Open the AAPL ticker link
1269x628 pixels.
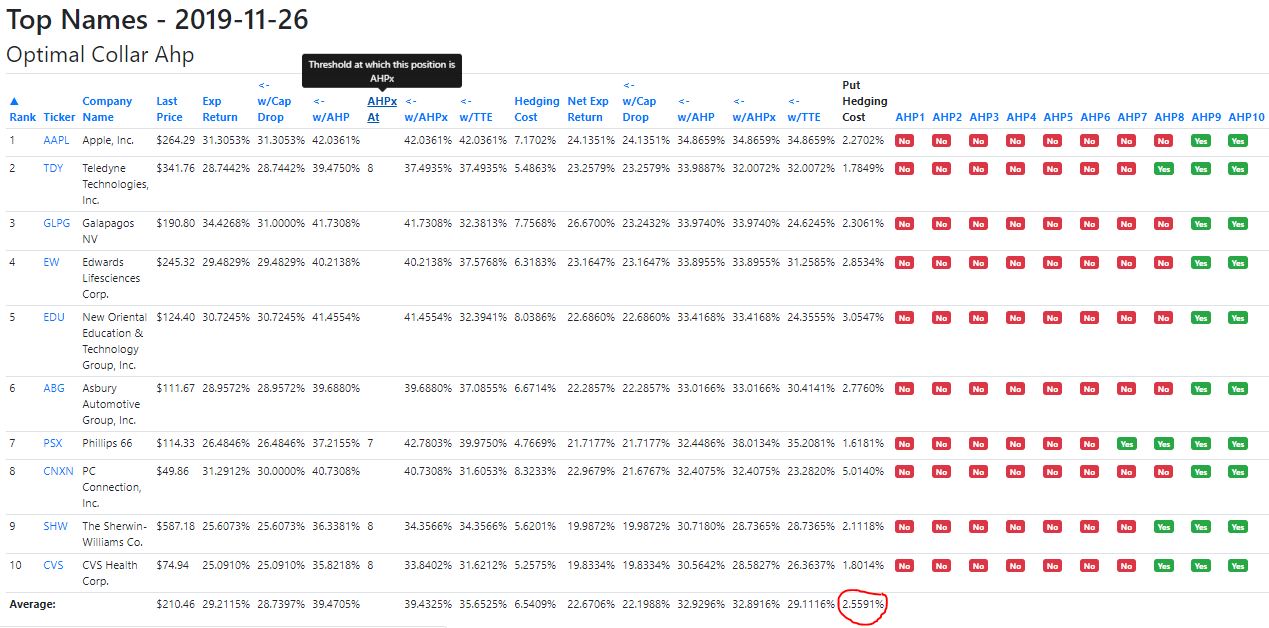(x=56, y=140)
